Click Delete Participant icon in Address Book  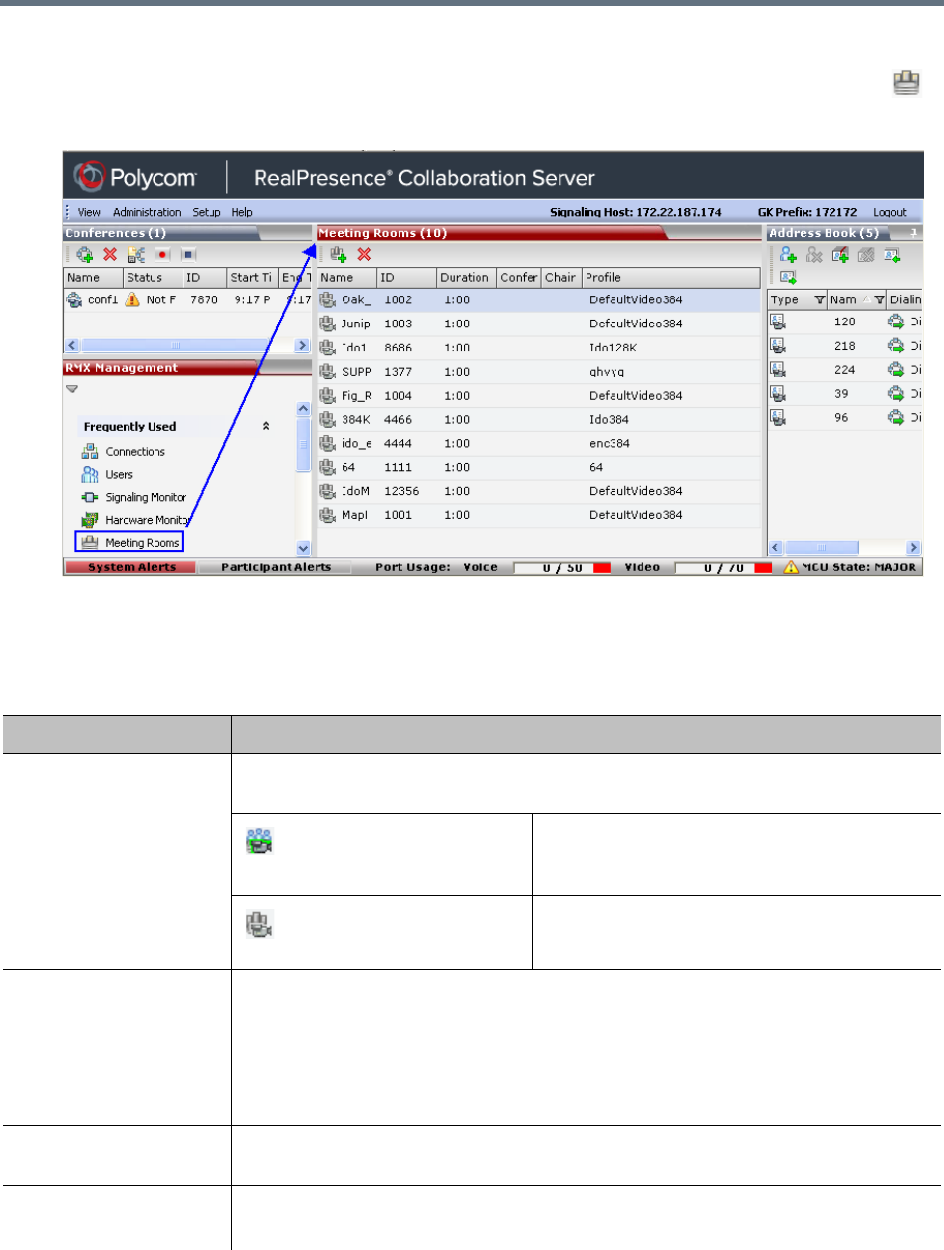[814, 254]
